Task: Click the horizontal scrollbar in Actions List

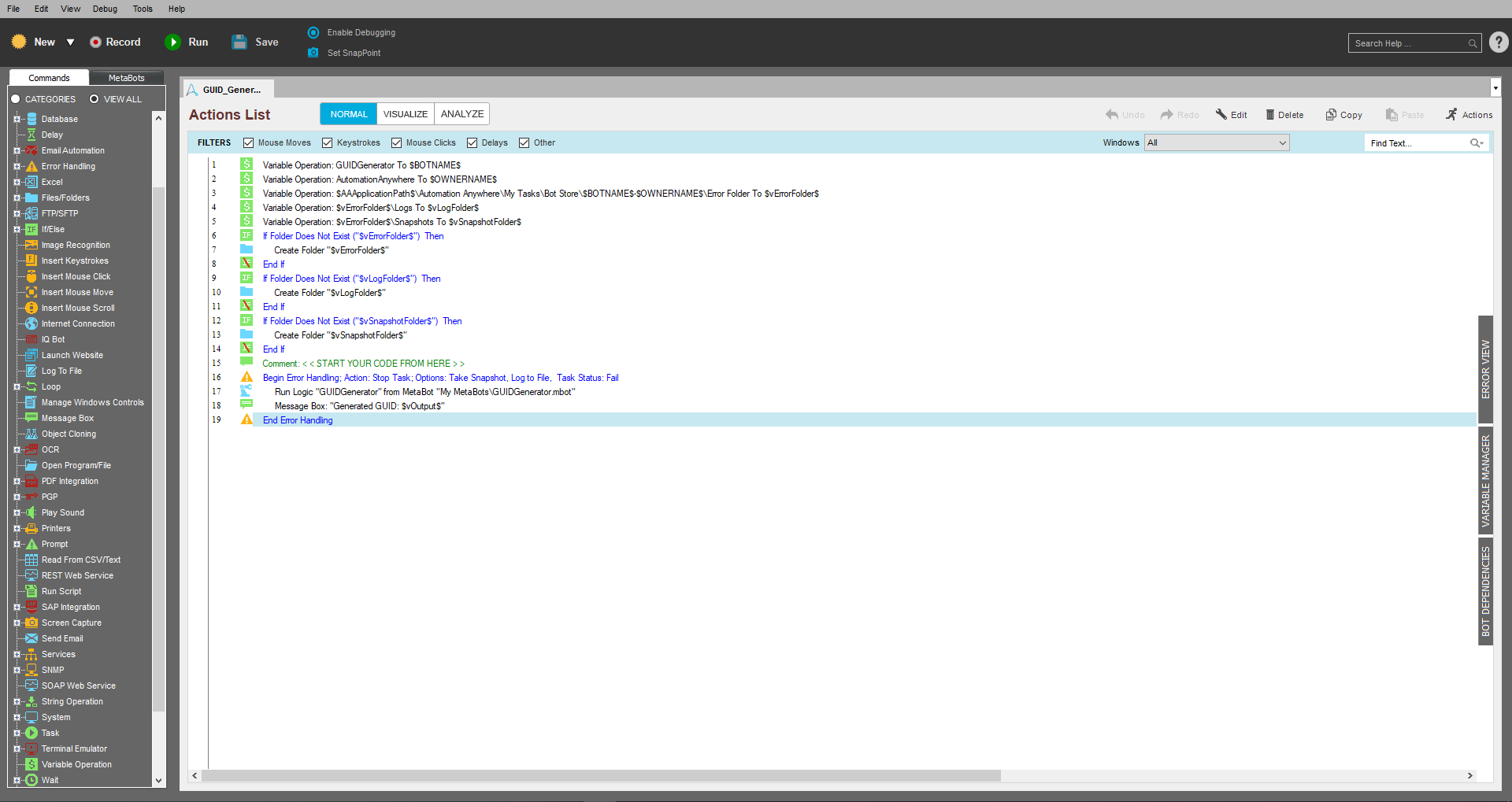Action: tap(601, 776)
